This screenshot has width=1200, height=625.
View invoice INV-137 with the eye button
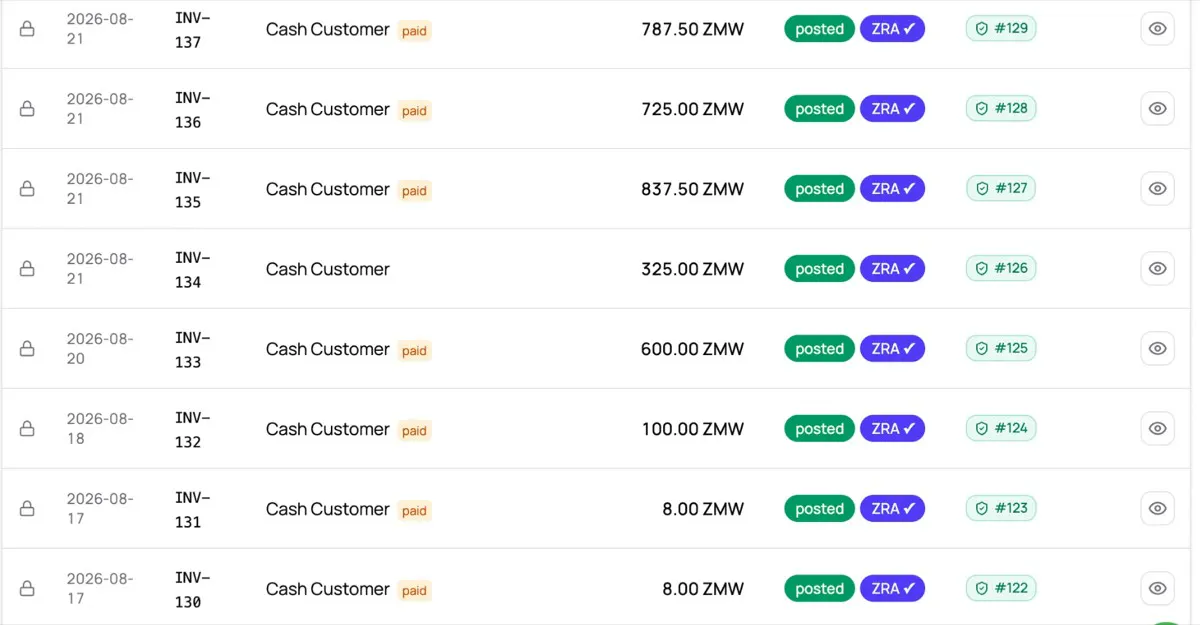point(1157,29)
